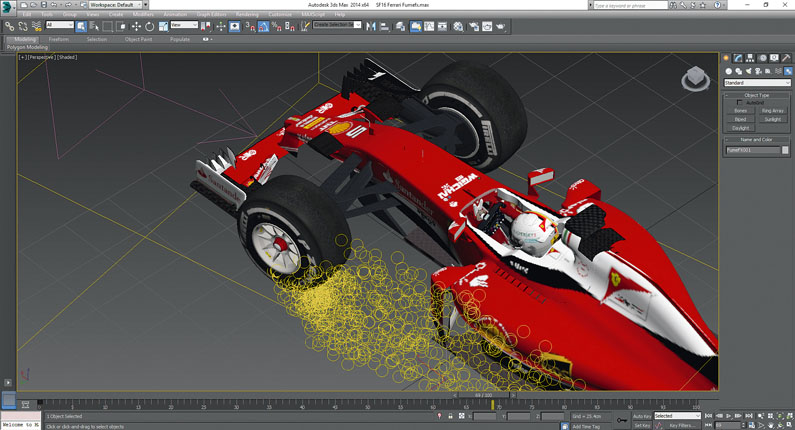Image resolution: width=795 pixels, height=430 pixels.
Task: Open the Edit Named Selection Sets tool
Action: (305, 26)
